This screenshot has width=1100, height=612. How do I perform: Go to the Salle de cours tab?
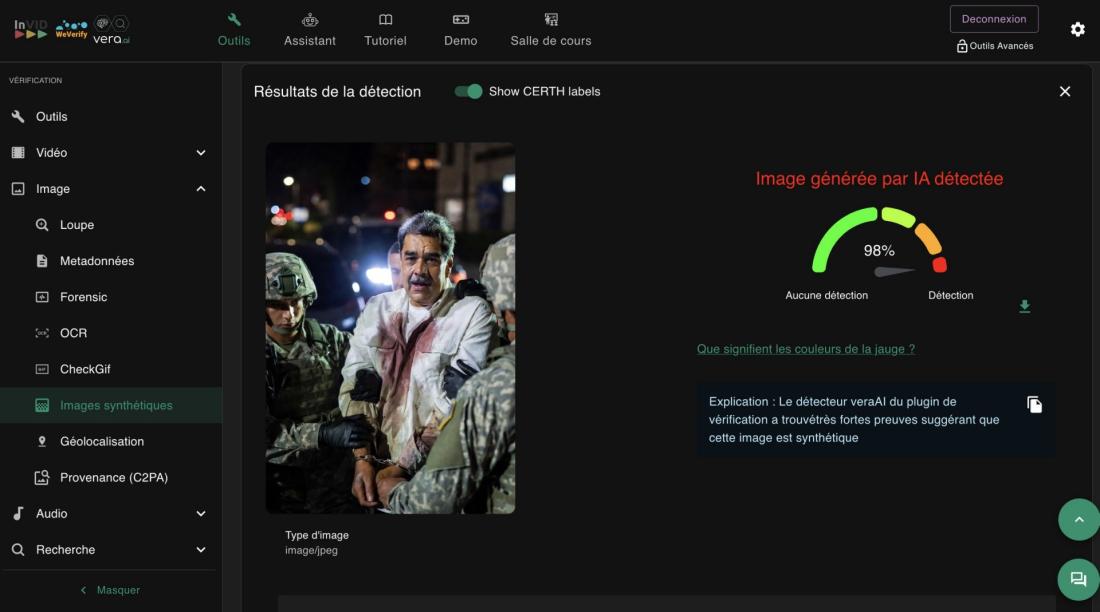[551, 29]
